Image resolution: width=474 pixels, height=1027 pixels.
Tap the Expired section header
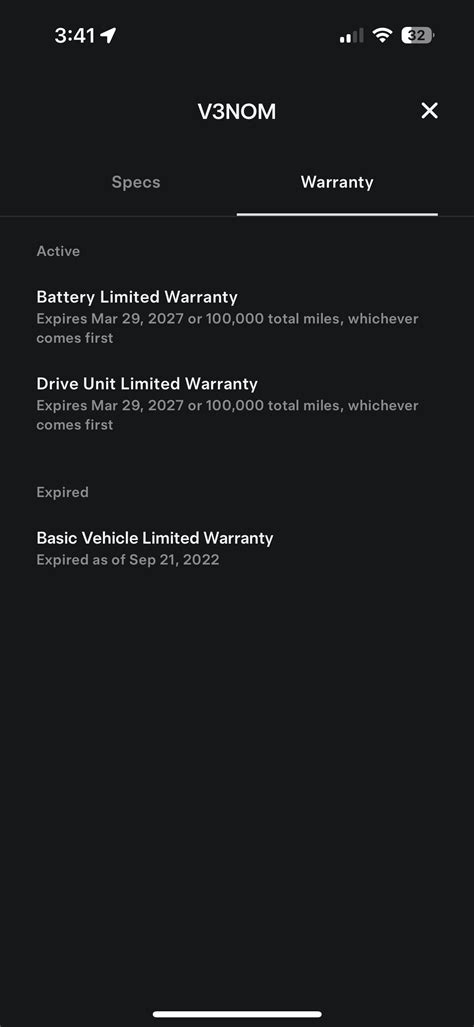coord(62,492)
